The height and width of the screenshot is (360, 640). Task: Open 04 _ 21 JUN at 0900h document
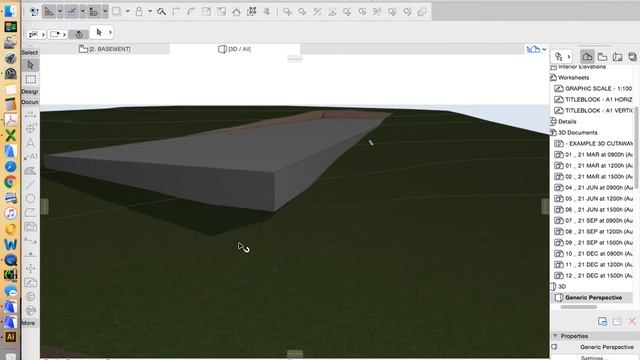click(599, 188)
